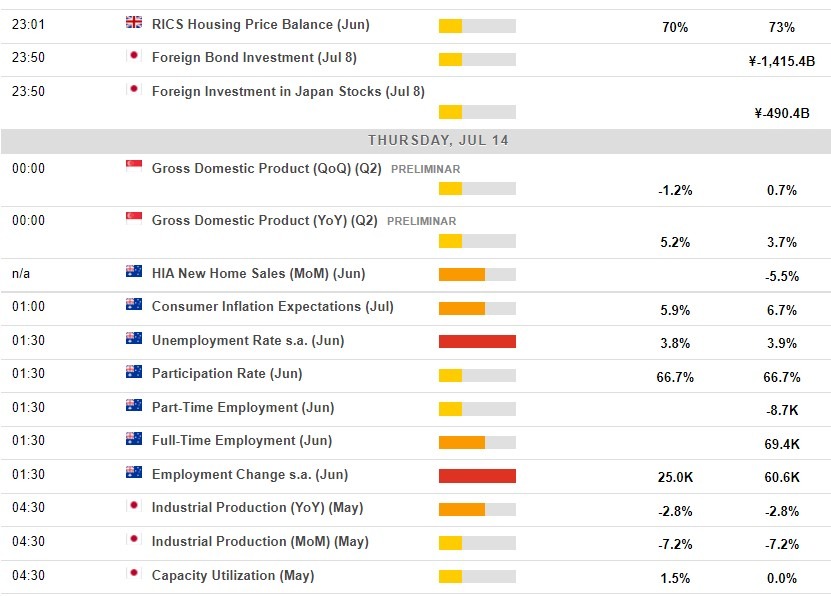Click the red impact bar for Employment Change s.a.
This screenshot has height=596, width=831.
[x=475, y=474]
